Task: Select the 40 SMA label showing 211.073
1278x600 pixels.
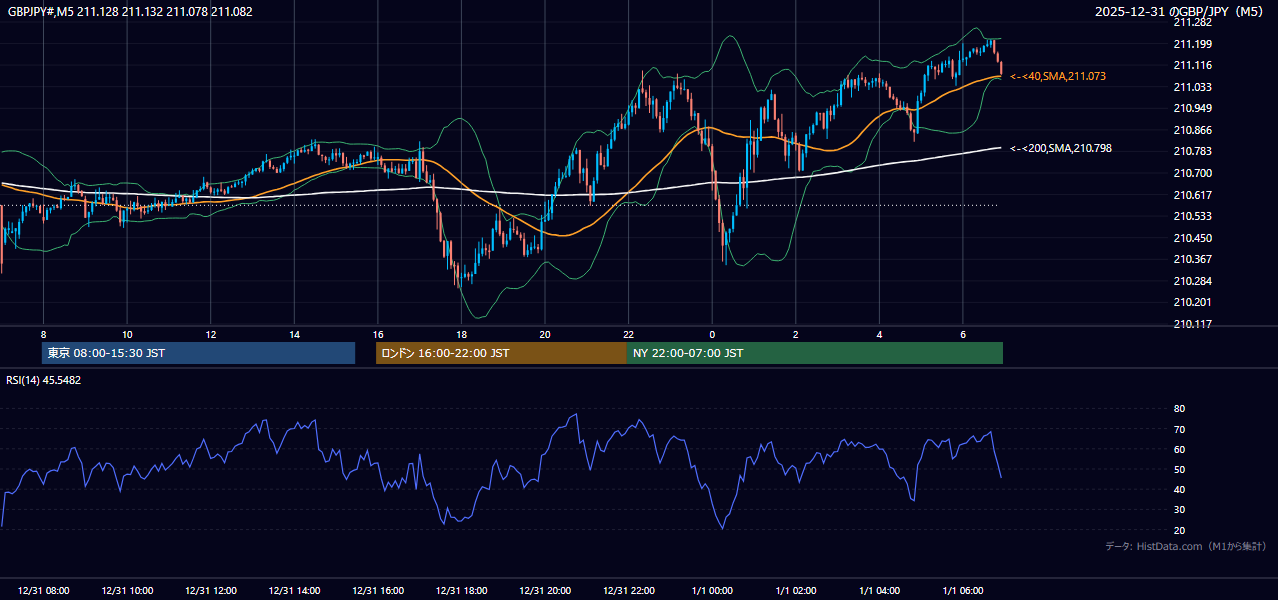Action: (1058, 76)
